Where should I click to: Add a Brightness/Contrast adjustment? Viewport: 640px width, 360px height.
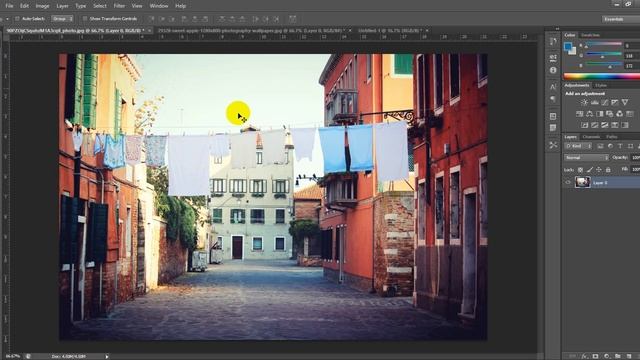coord(584,102)
